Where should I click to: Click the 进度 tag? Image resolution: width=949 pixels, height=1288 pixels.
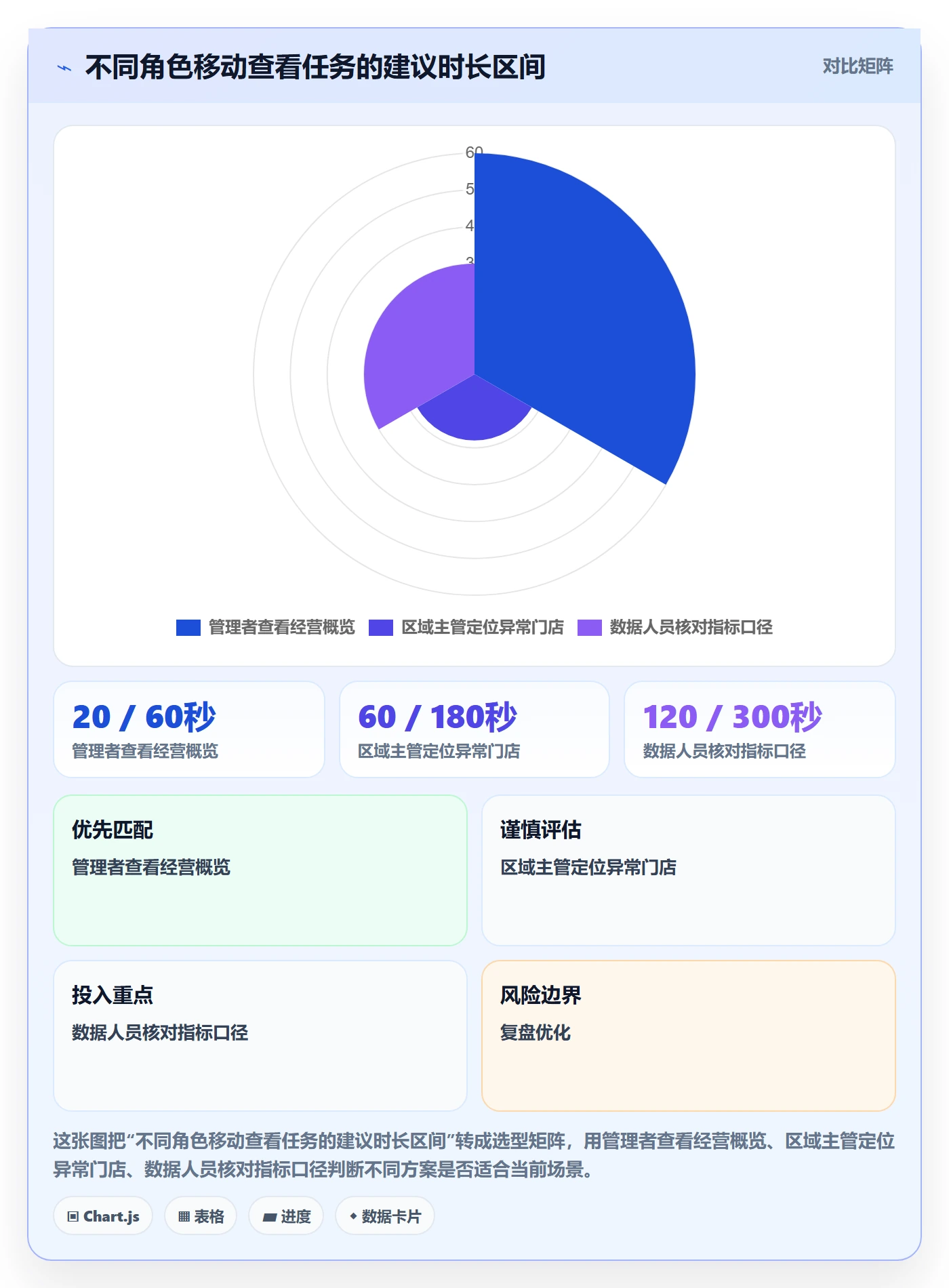(x=286, y=1216)
